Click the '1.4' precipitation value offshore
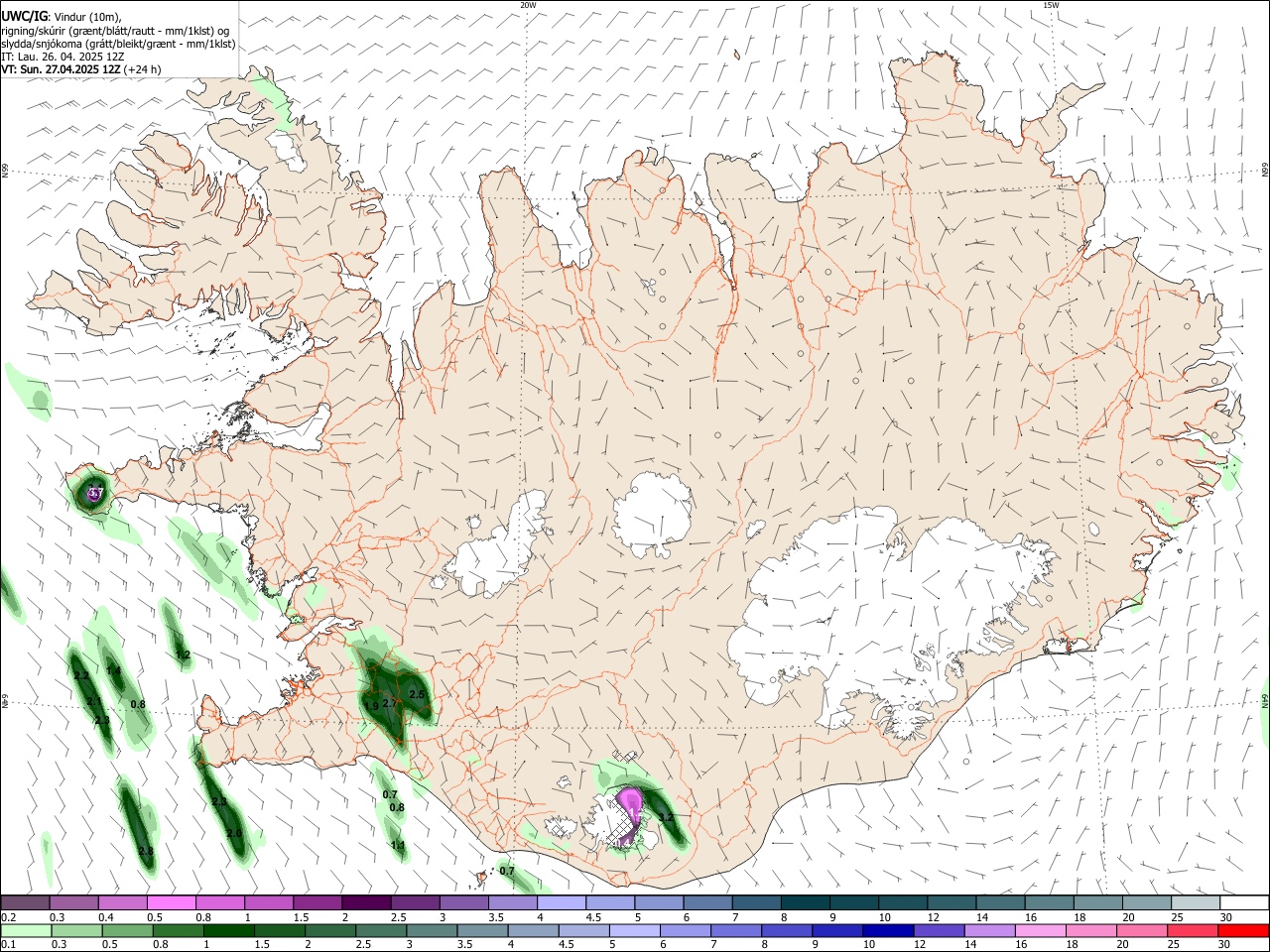Image resolution: width=1270 pixels, height=952 pixels. [113, 671]
